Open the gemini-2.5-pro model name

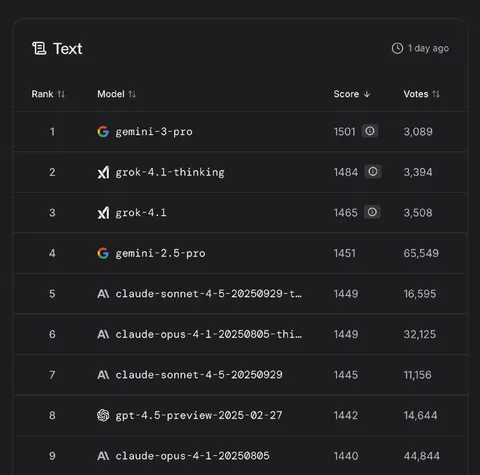click(160, 253)
